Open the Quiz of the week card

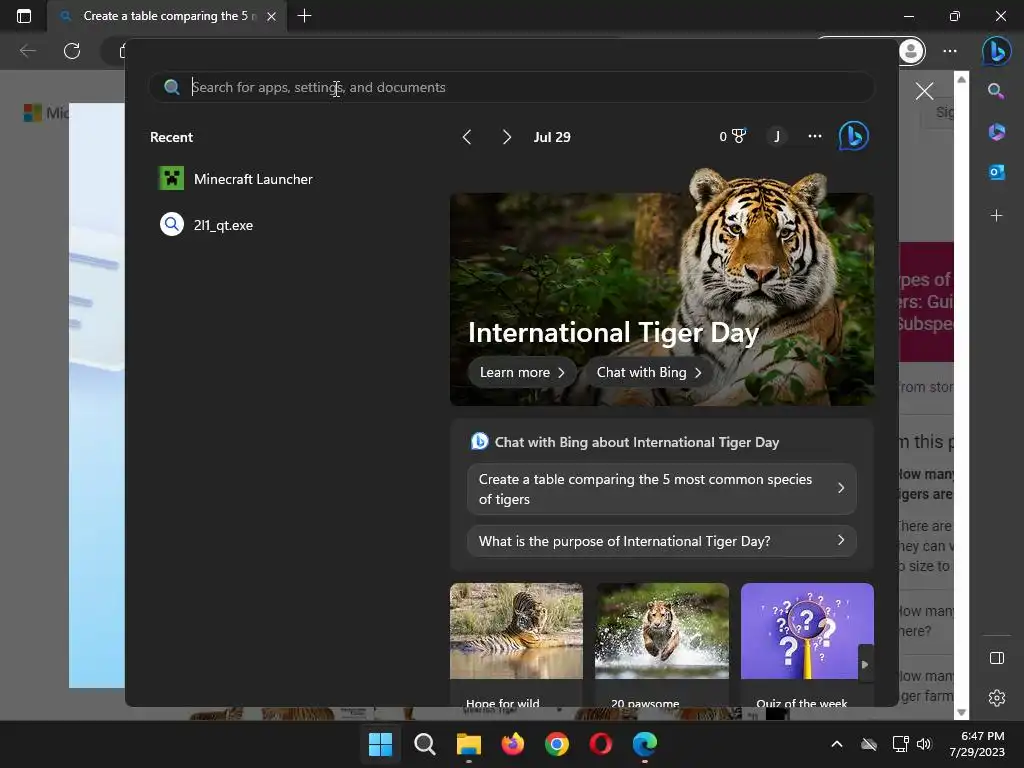(807, 643)
